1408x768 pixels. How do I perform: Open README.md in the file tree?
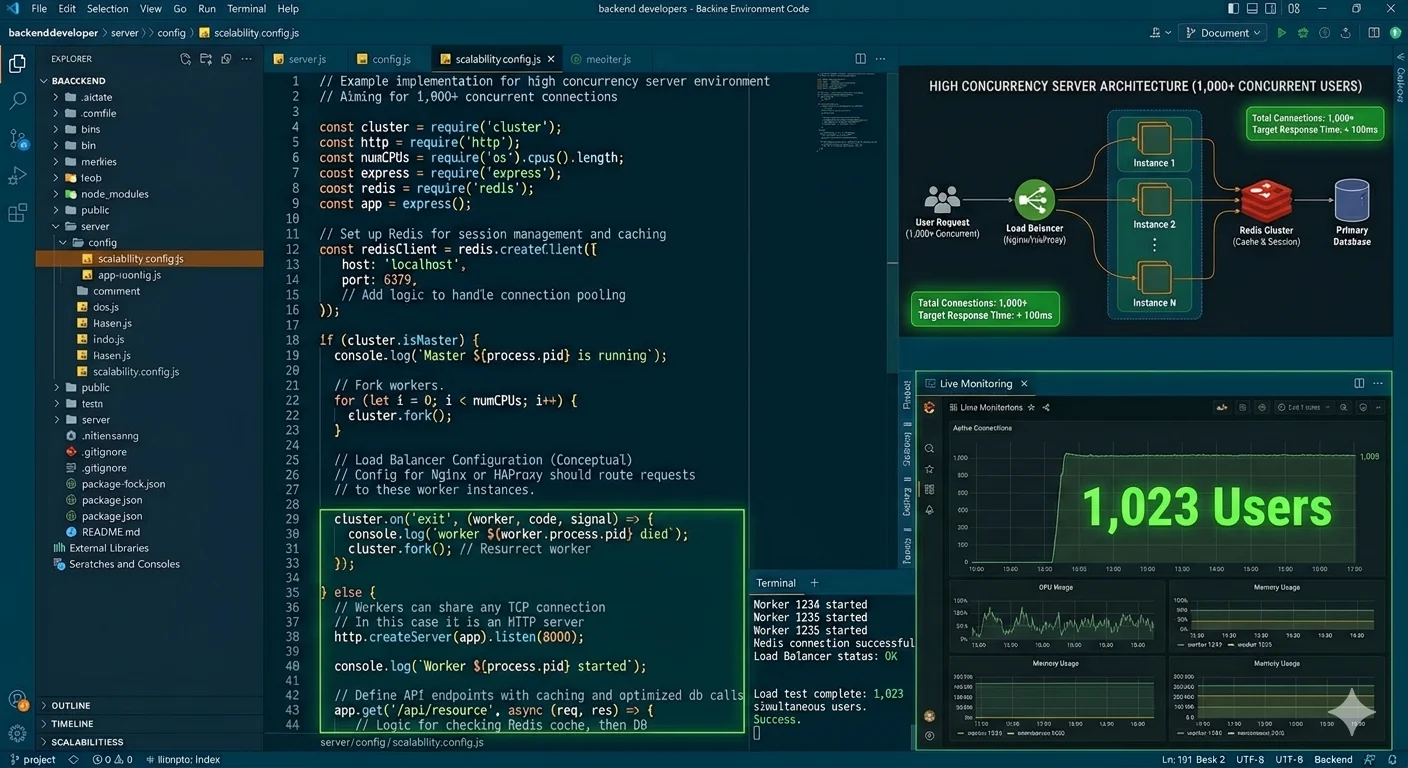tap(110, 532)
